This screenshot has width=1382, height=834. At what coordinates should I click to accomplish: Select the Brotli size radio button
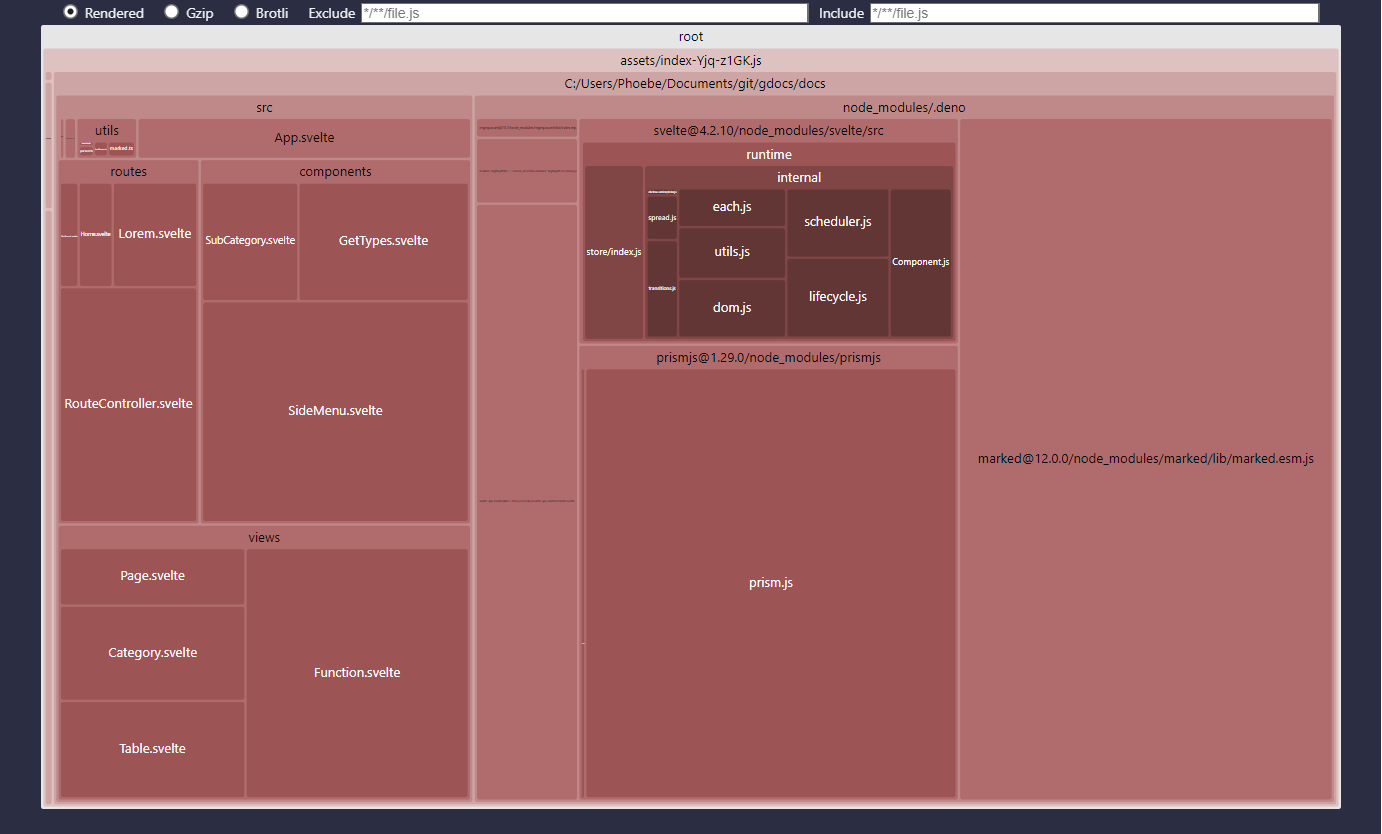click(241, 12)
